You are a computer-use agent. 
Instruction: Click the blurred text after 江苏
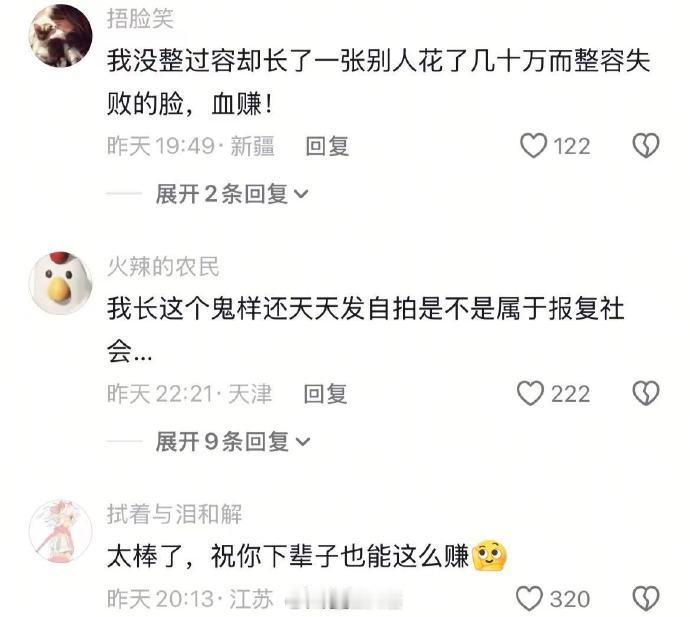click(343, 599)
